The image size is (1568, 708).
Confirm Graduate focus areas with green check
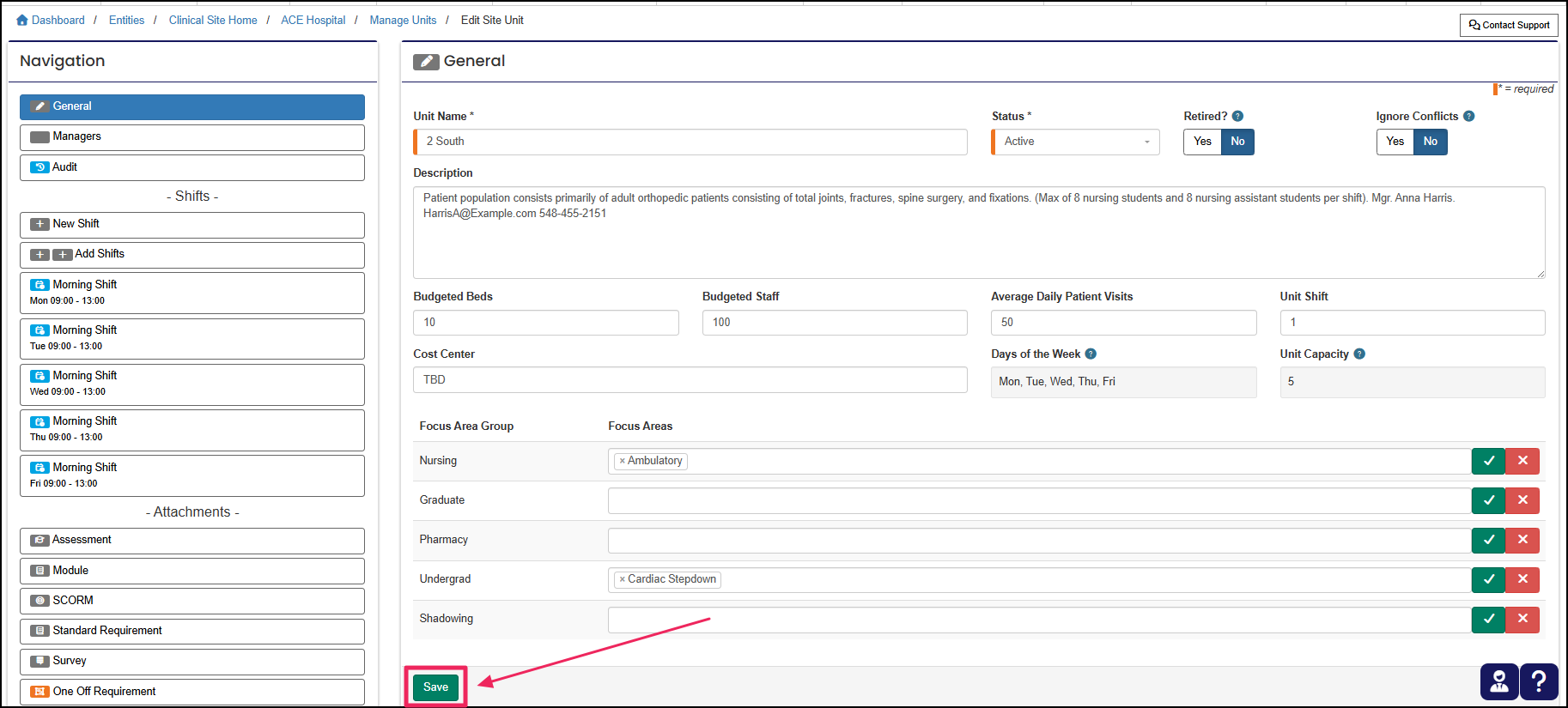pyautogui.click(x=1488, y=500)
